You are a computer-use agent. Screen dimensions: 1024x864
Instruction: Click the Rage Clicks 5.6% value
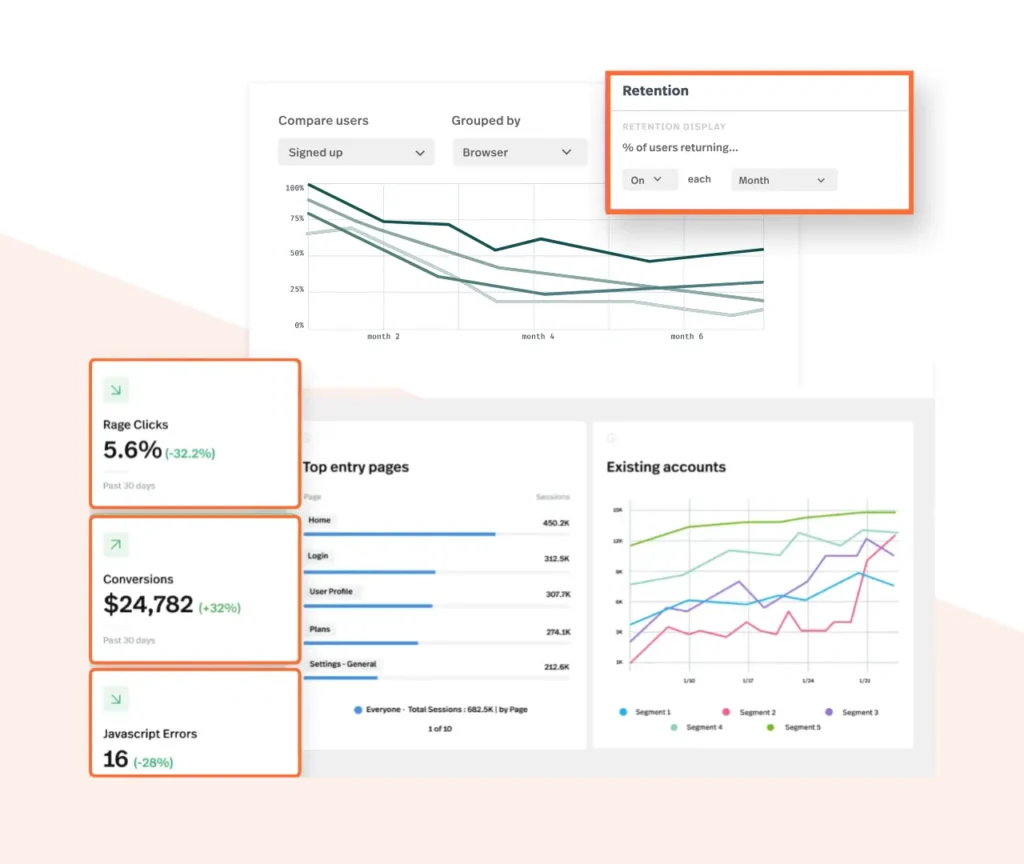[x=132, y=450]
